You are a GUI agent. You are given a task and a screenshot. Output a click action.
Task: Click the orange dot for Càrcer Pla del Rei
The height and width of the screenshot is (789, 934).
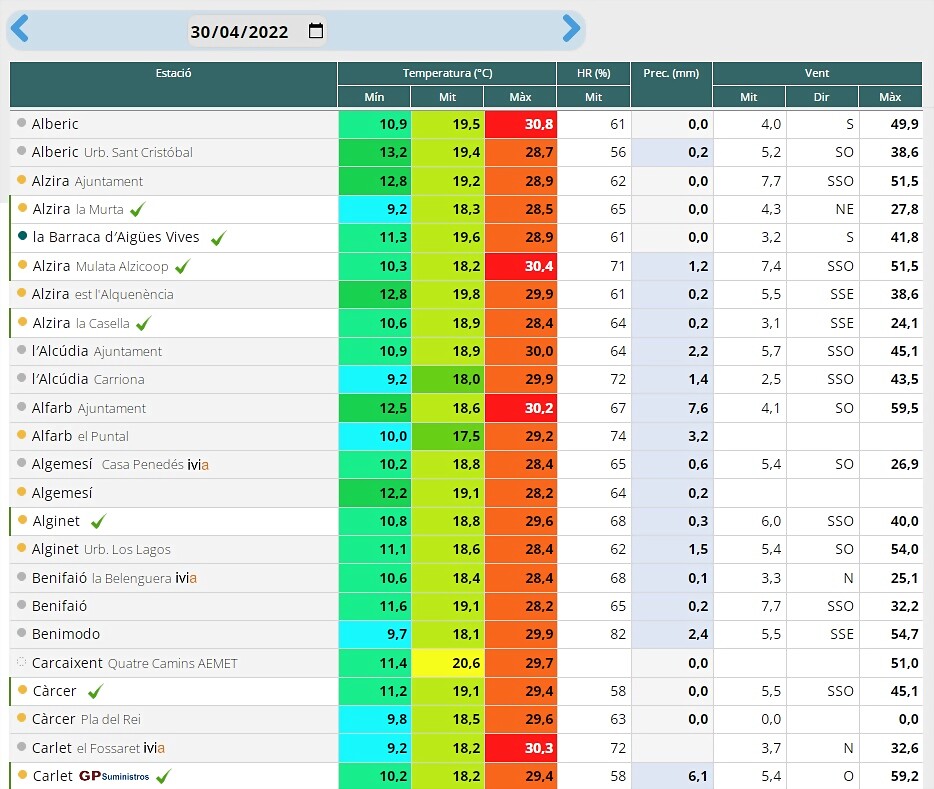pos(21,718)
